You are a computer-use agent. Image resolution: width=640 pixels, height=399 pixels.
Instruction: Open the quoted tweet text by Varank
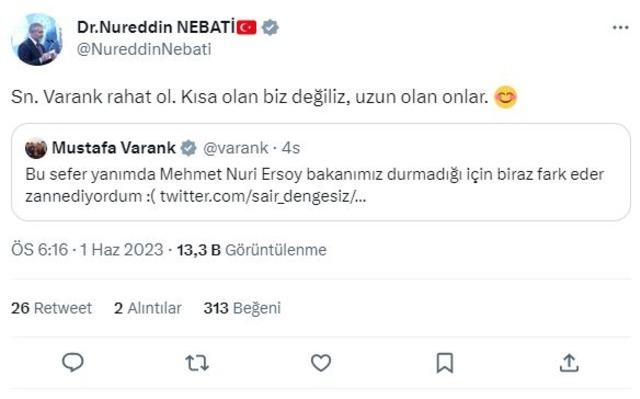[314, 185]
